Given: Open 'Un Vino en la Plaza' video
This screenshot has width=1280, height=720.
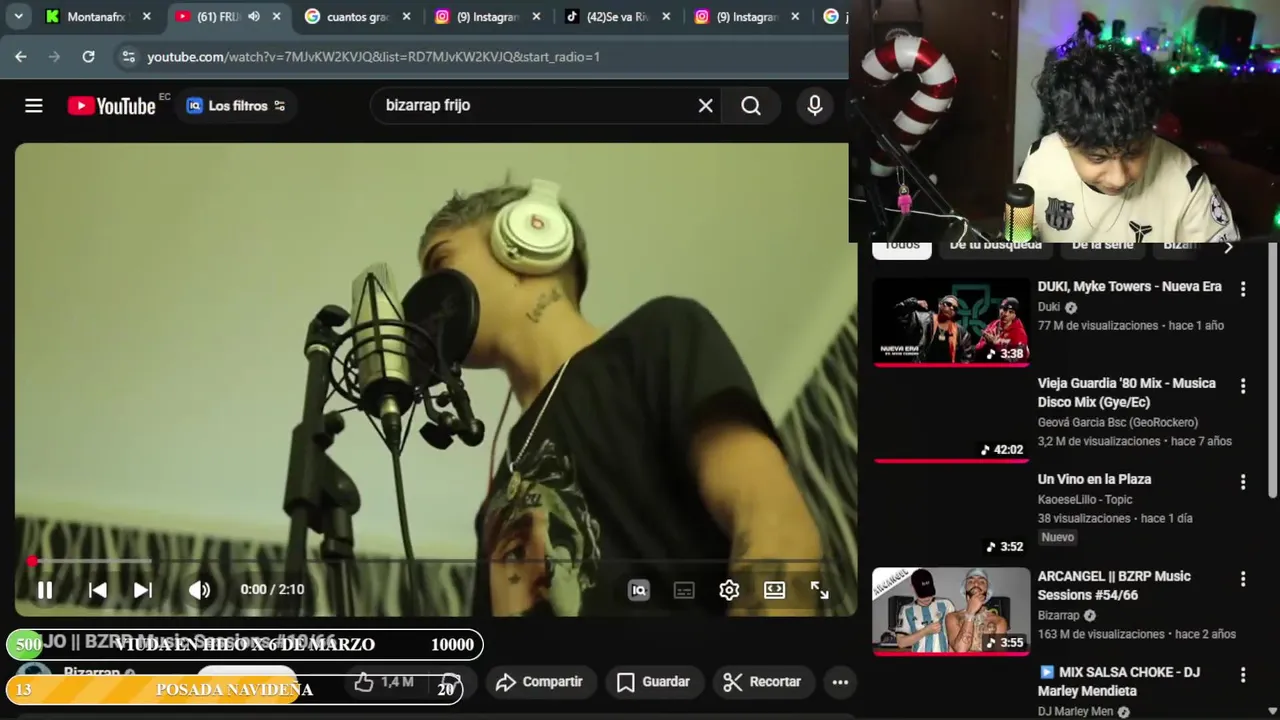Looking at the screenshot, I should (1094, 479).
